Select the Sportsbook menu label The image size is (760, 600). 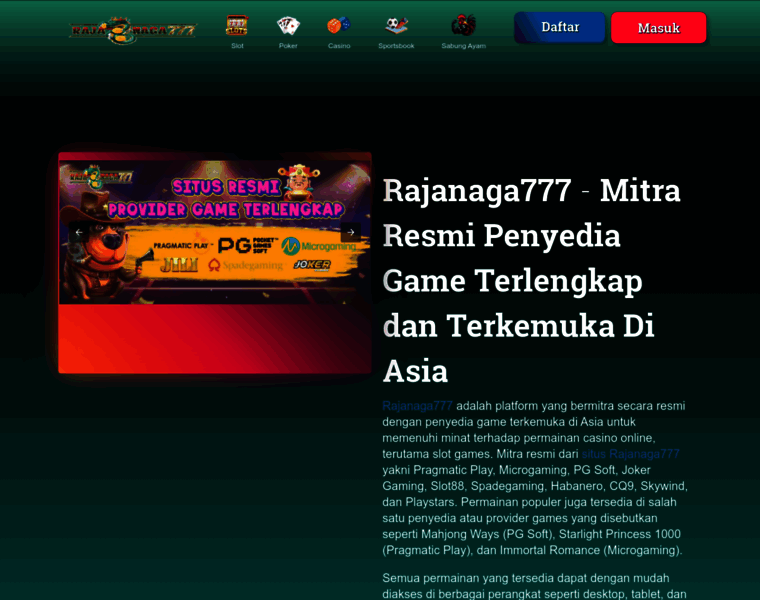[396, 46]
